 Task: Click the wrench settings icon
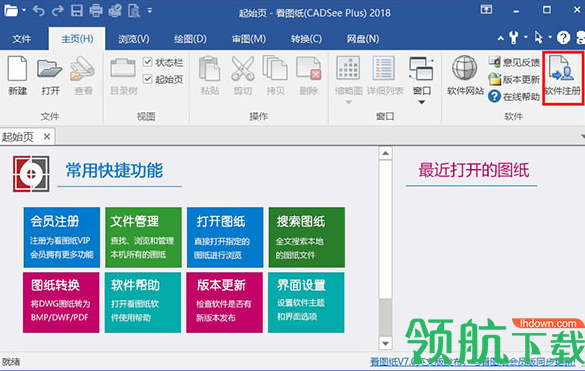(514, 37)
